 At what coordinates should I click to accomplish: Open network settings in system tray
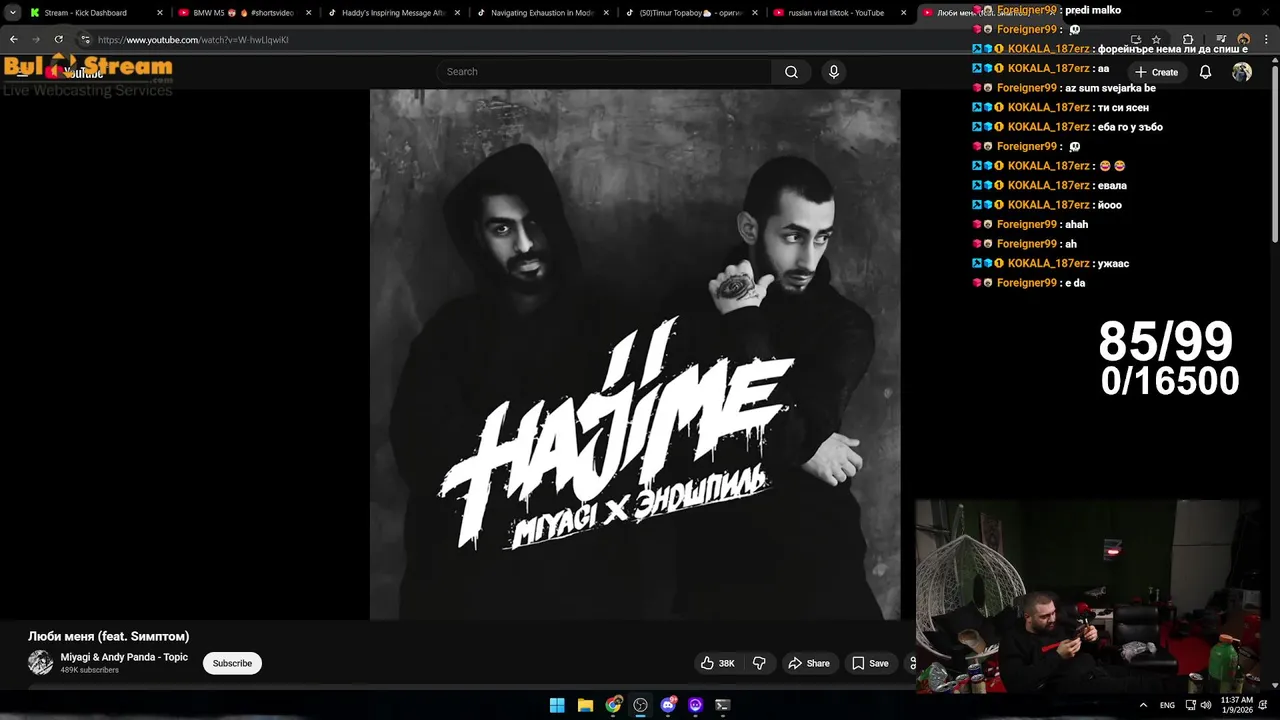1190,705
